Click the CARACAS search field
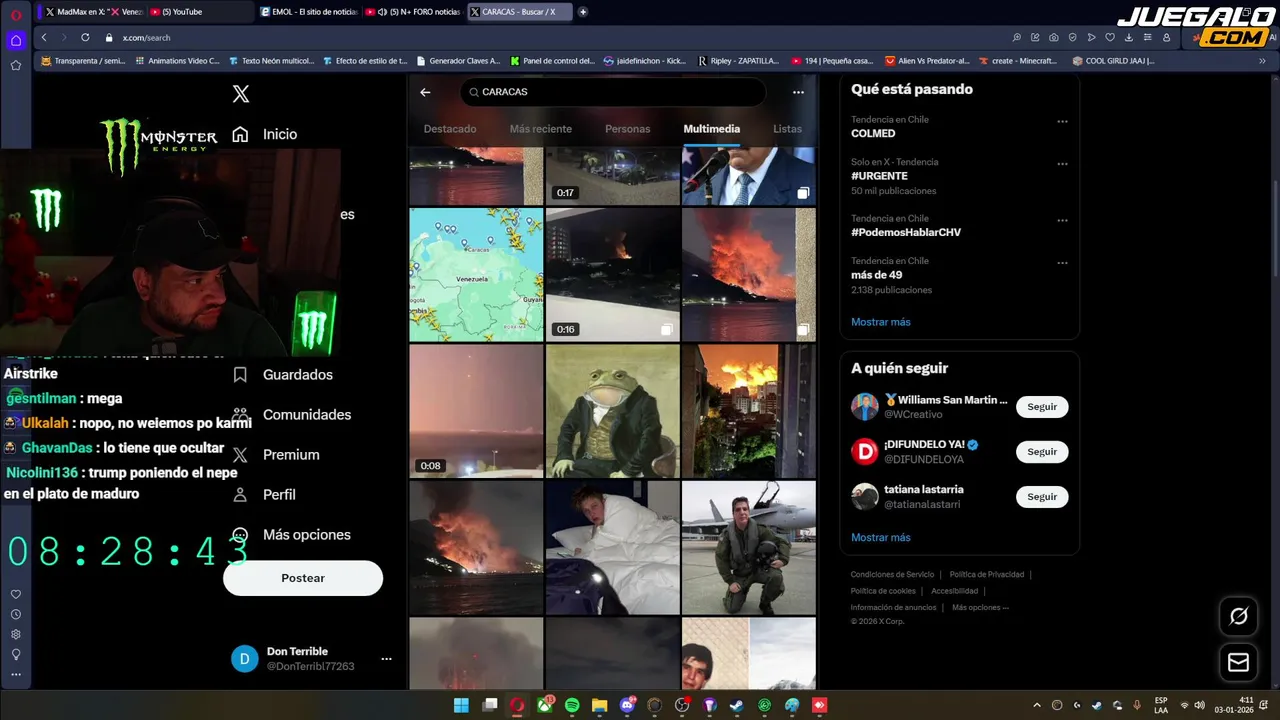The height and width of the screenshot is (720, 1280). 612,92
